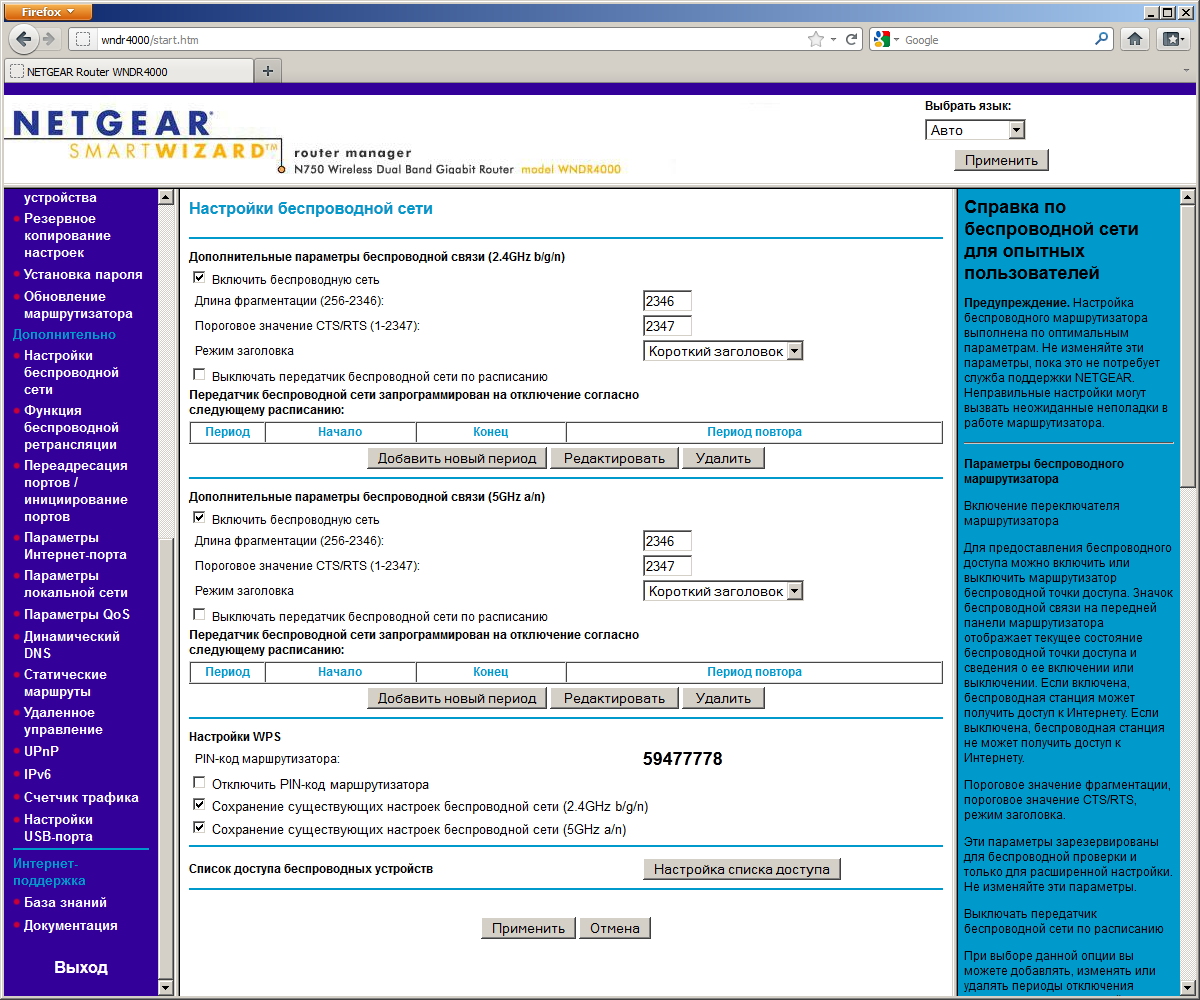Image resolution: width=1200 pixels, height=1000 pixels.
Task: Click 5GHz fragmentation length field
Action: click(x=667, y=541)
